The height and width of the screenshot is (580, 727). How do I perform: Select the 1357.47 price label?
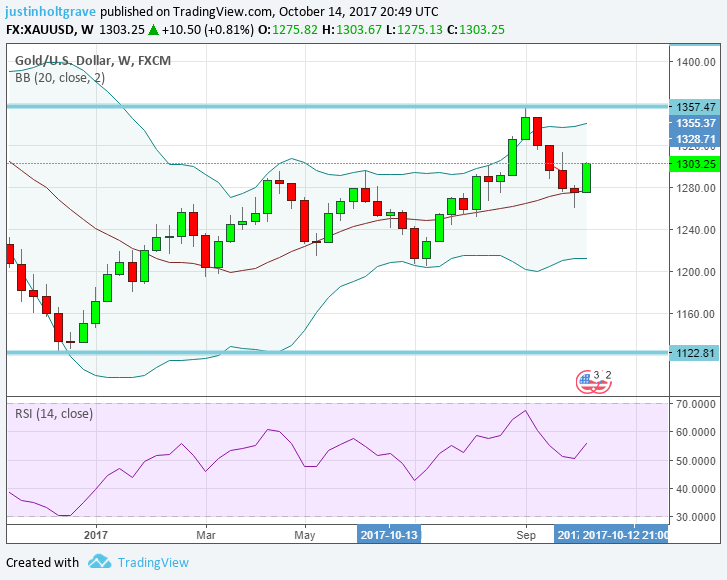[x=695, y=107]
